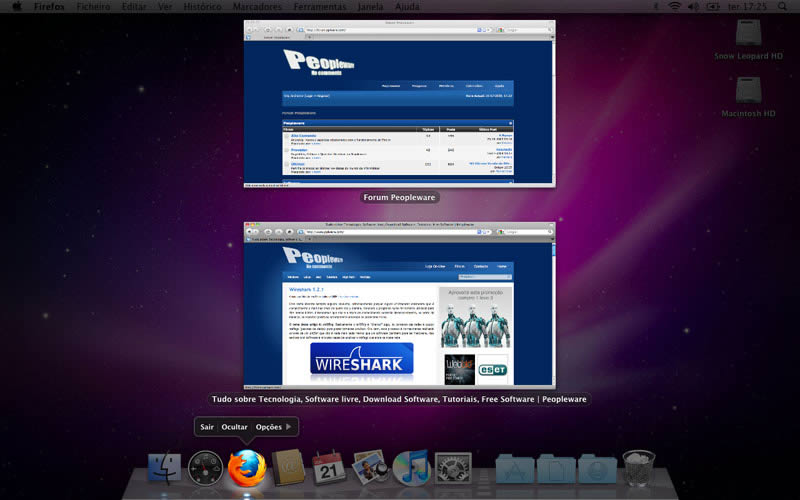This screenshot has width=800, height=500.
Task: Open the Preview app icon in Dock
Action: coord(370,469)
